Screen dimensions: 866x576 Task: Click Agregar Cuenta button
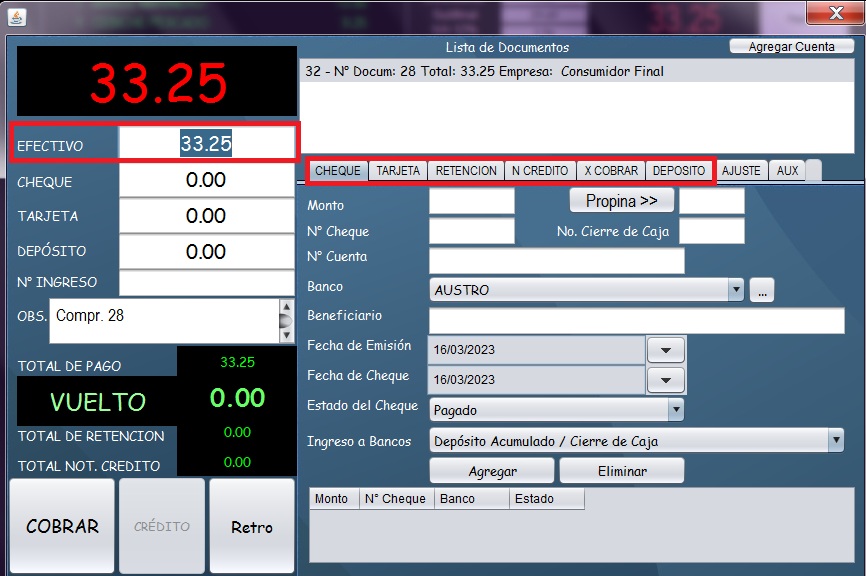pos(791,47)
